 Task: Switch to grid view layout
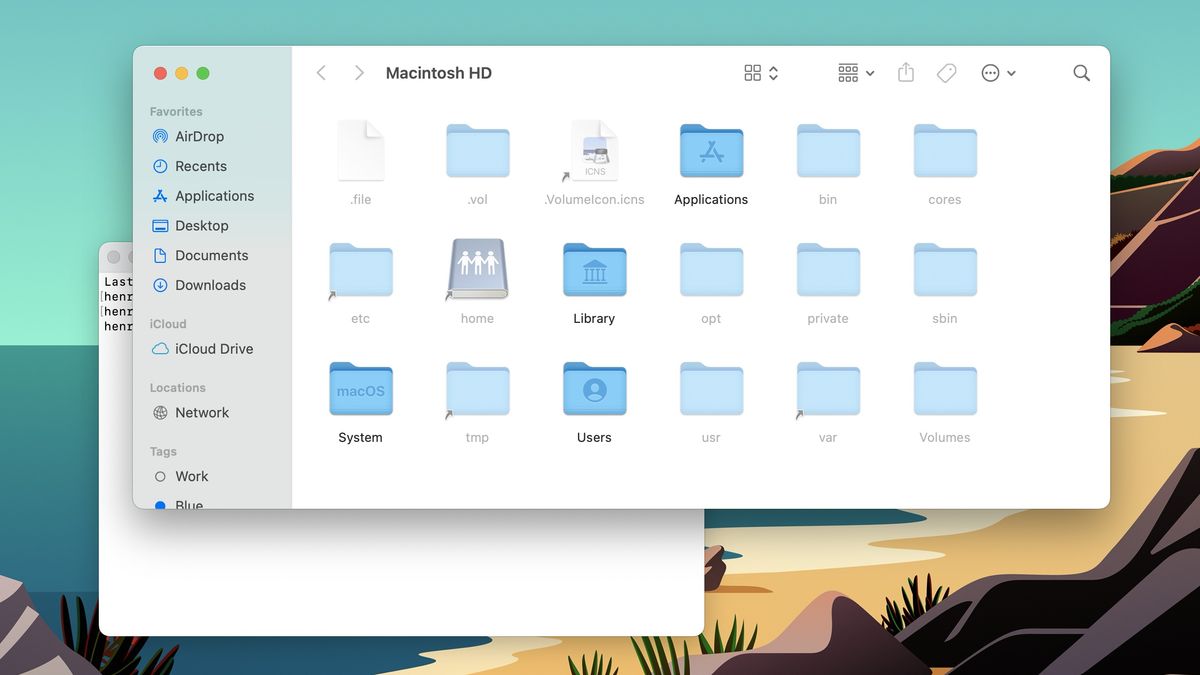pos(752,72)
